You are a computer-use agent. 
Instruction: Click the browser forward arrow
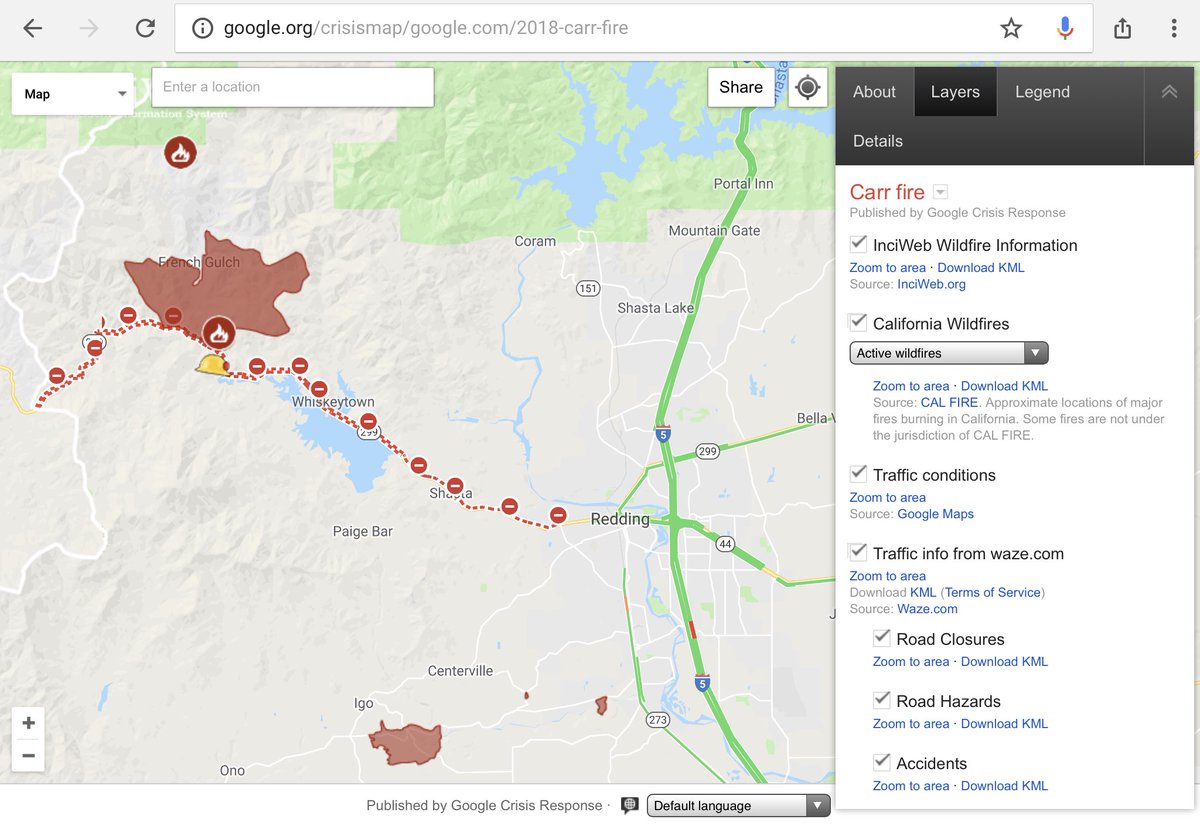89,28
